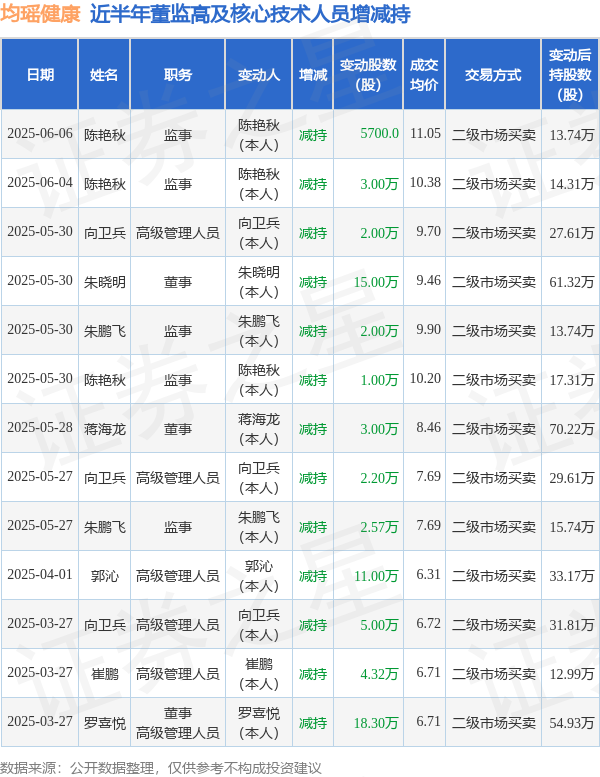Click the 2.57万 share change value
The image size is (600, 777).
[380, 527]
